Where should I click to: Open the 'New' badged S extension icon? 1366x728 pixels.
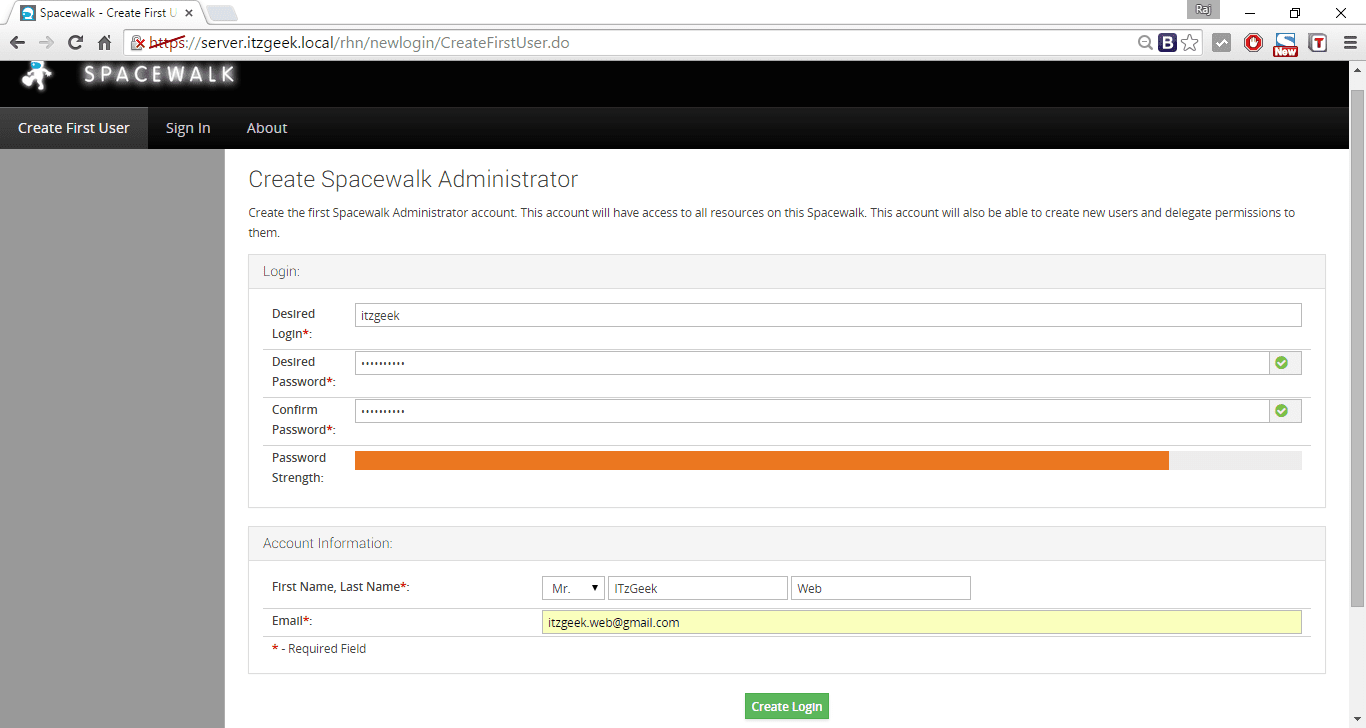pos(1285,44)
